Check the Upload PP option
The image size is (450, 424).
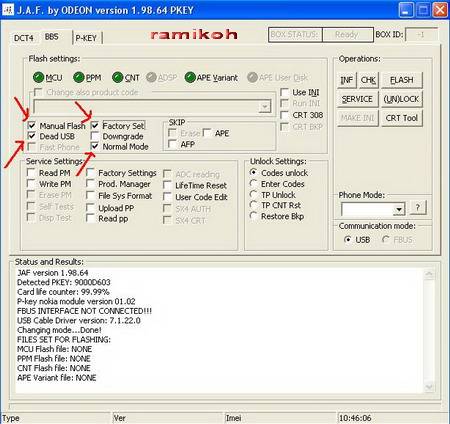pyautogui.click(x=90, y=208)
